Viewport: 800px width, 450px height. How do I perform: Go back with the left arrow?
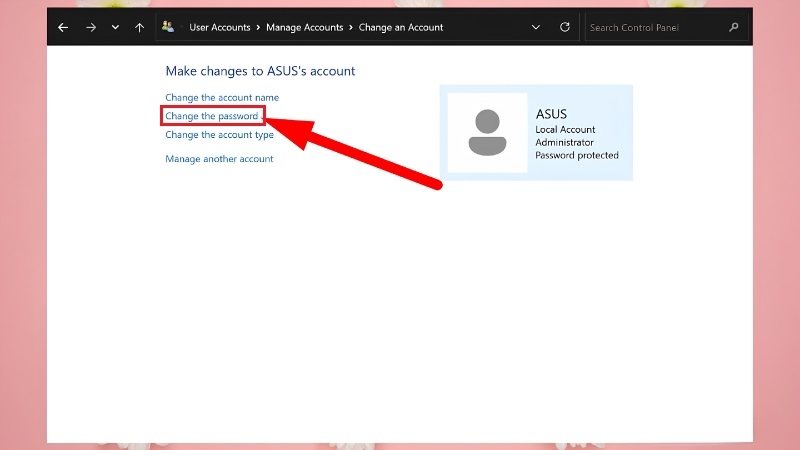coord(63,28)
